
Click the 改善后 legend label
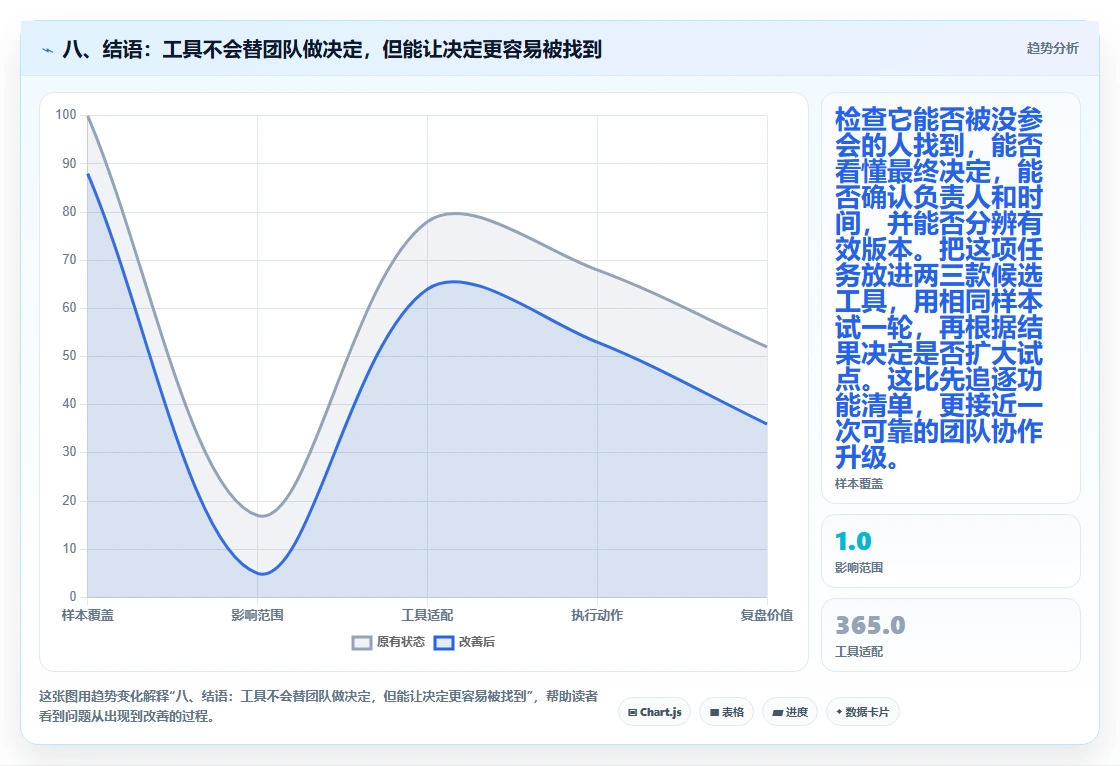(476, 642)
